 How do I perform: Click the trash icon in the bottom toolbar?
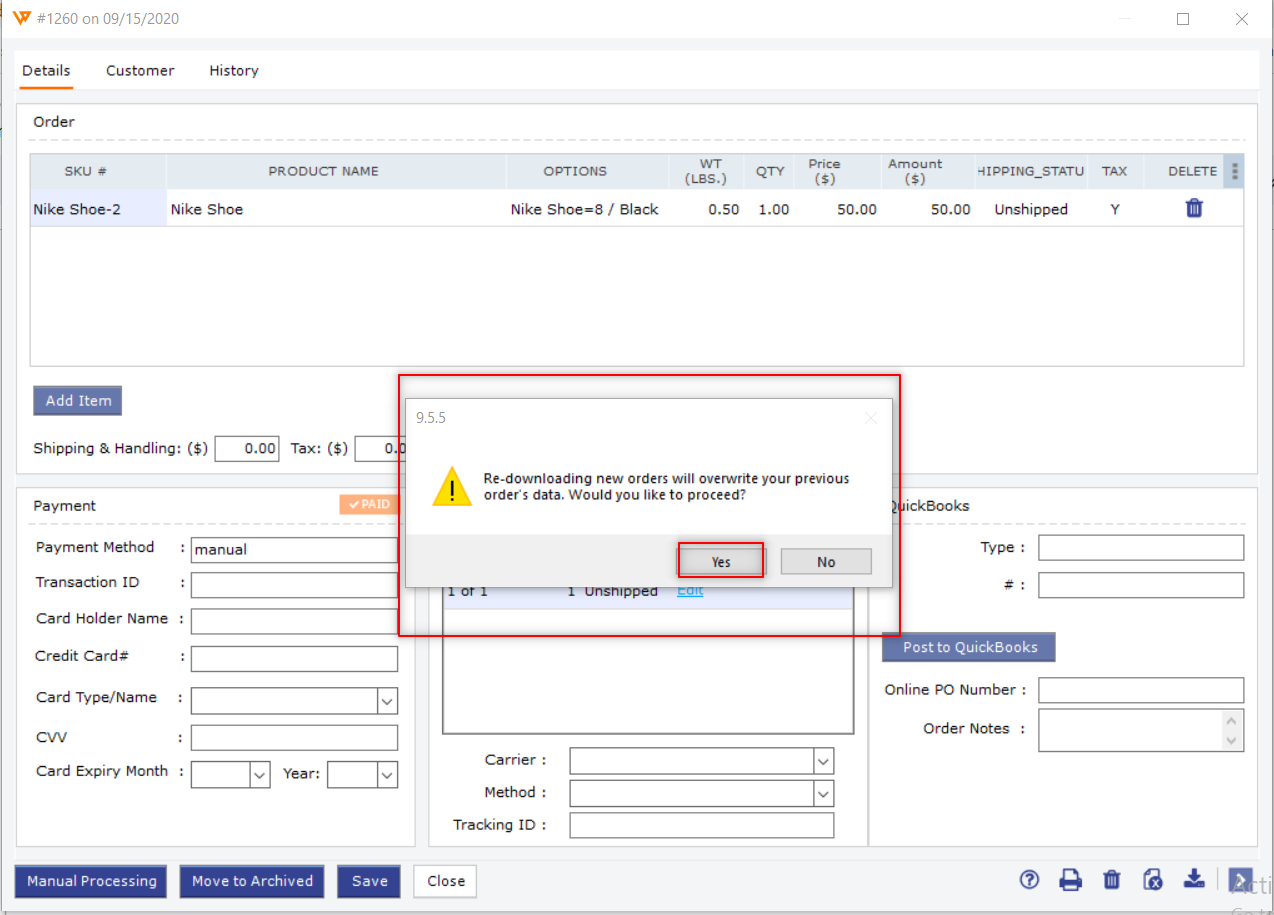click(1111, 880)
